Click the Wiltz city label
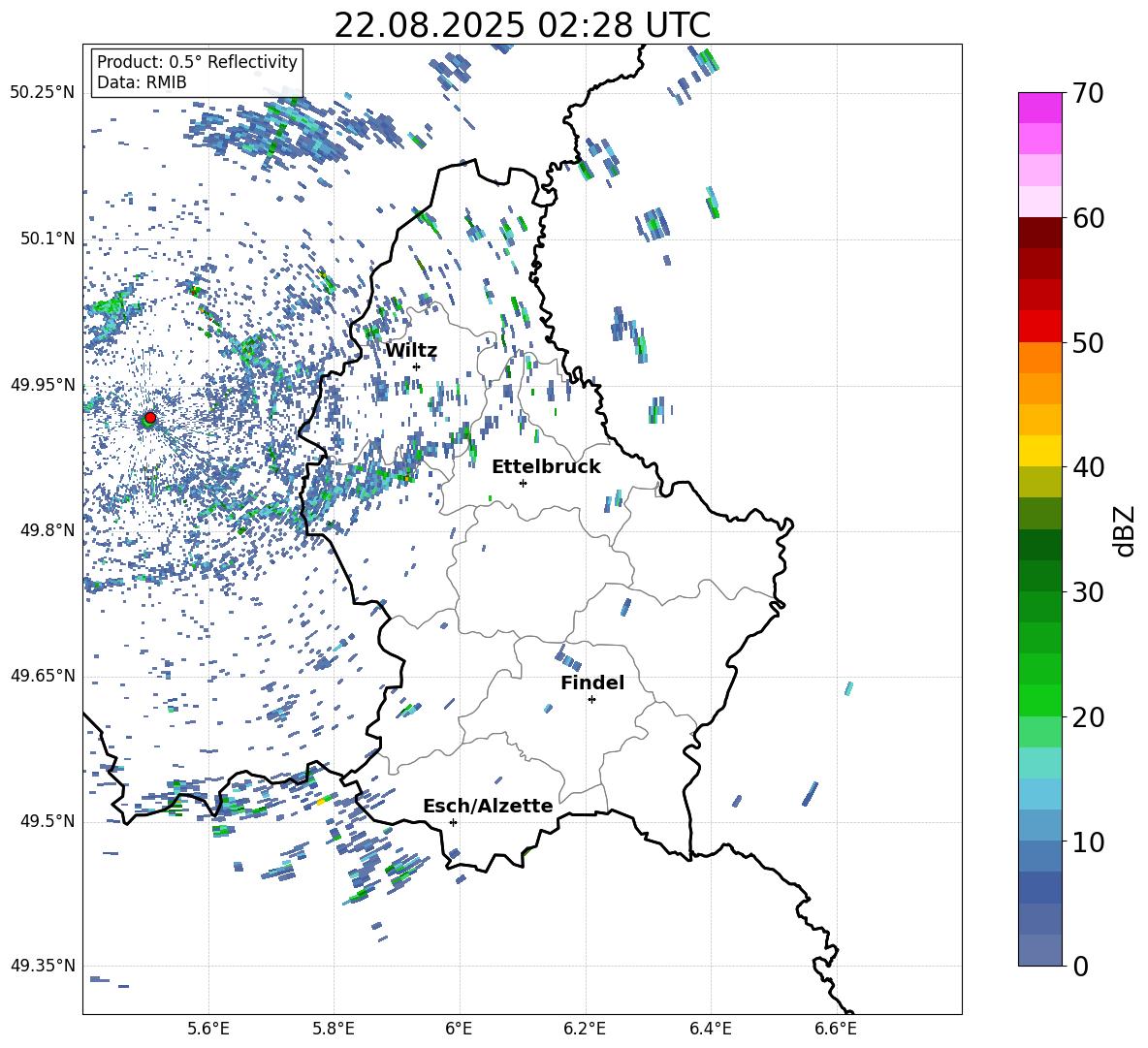Screen dimensions: 1148x1048 [411, 351]
